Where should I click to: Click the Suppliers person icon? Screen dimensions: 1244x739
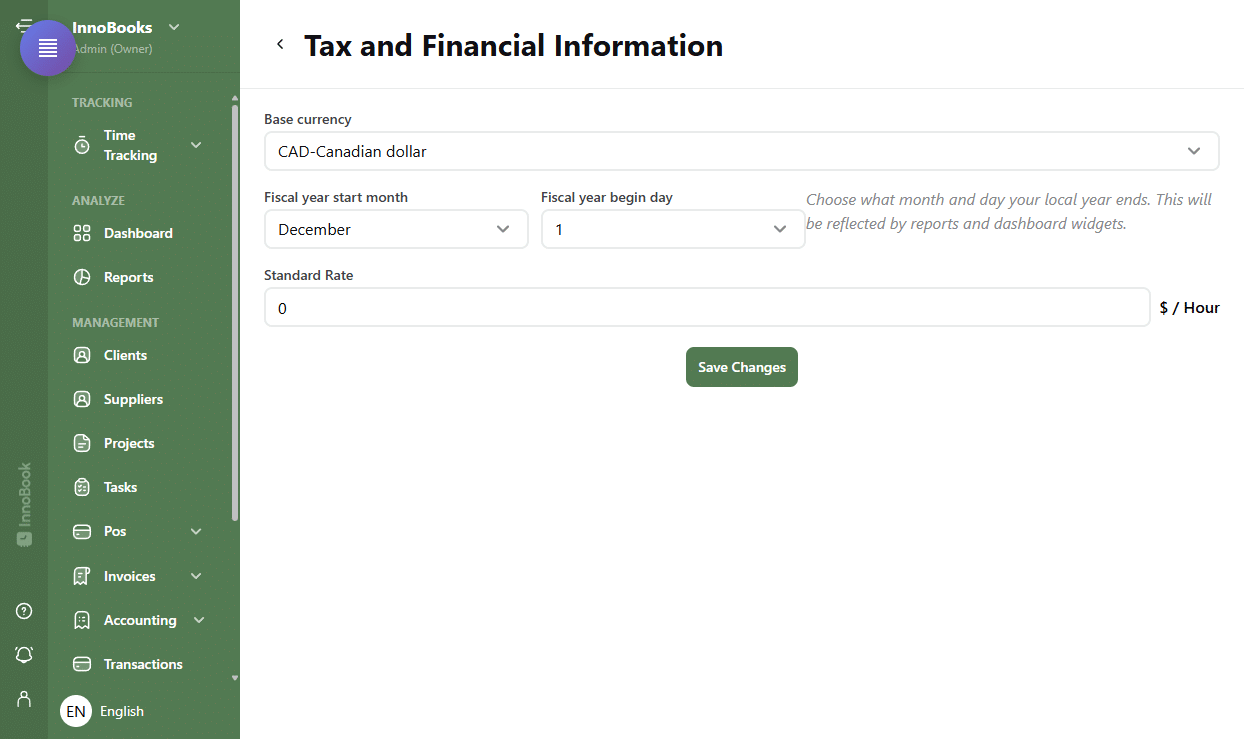pyautogui.click(x=82, y=399)
